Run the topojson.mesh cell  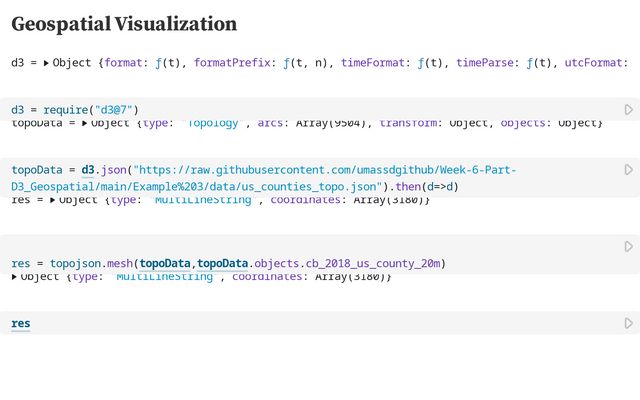point(629,246)
